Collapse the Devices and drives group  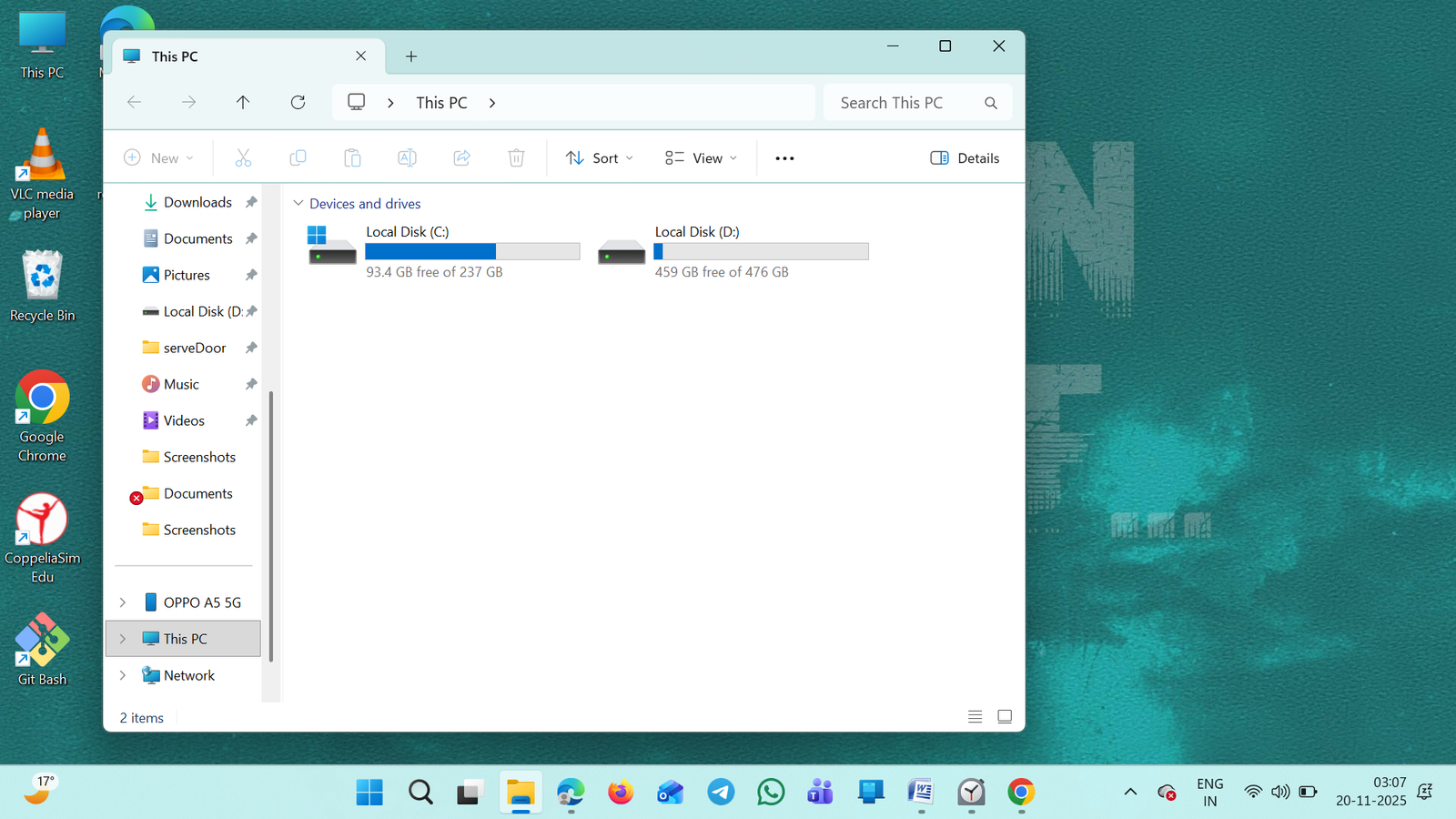pos(298,204)
